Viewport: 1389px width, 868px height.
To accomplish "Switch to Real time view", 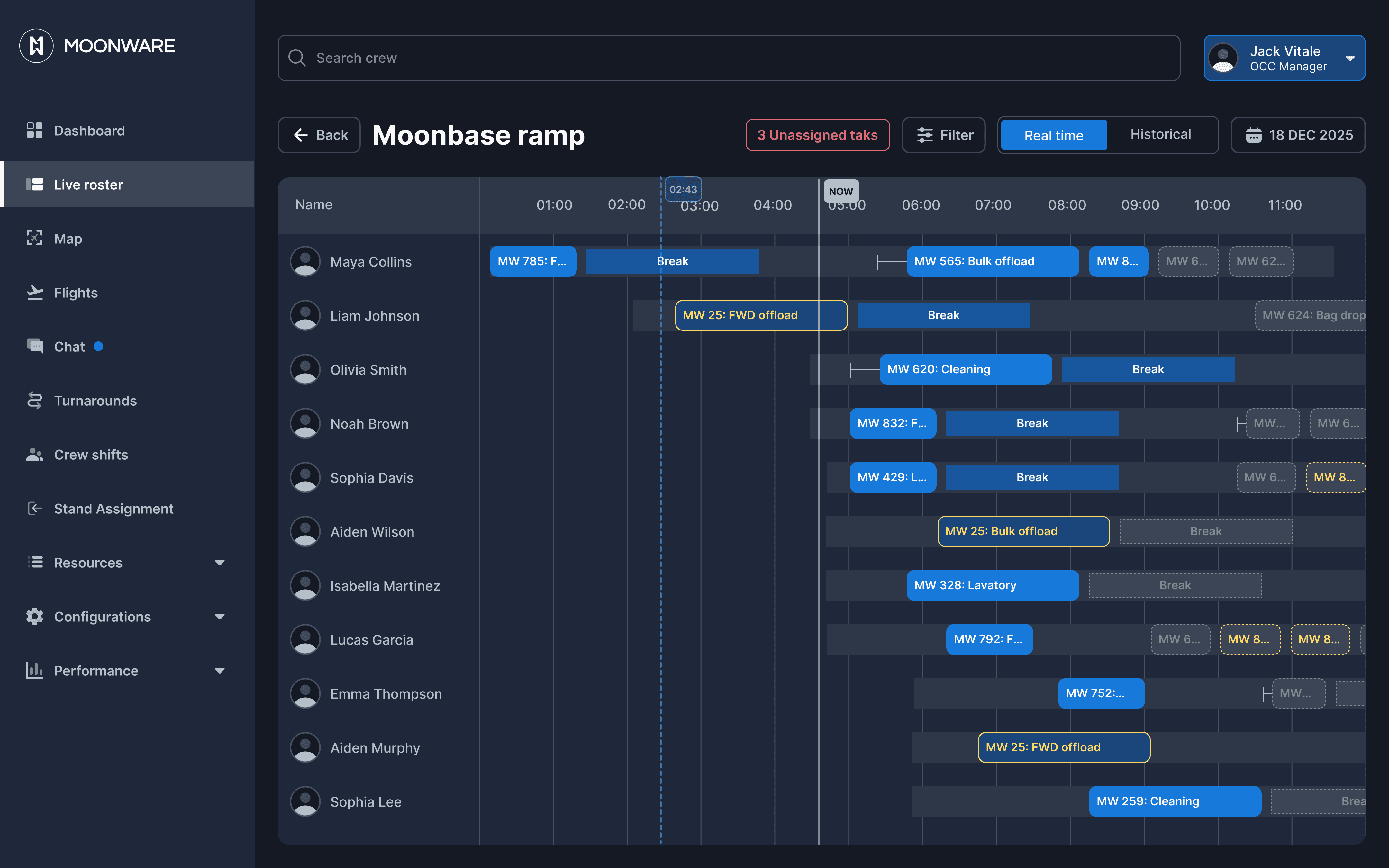I will tap(1053, 135).
